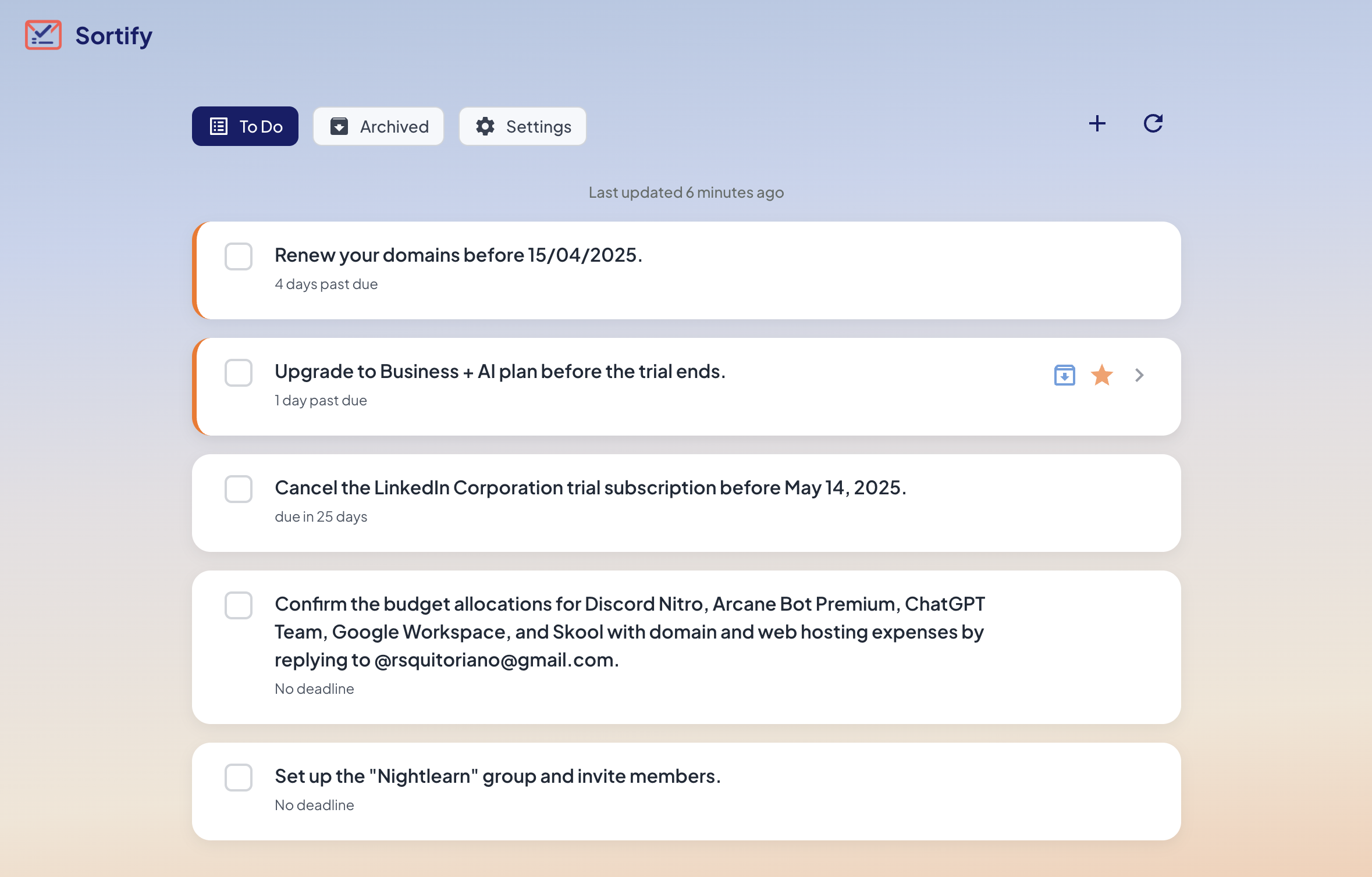
Task: Add a new task with plus icon
Action: point(1097,123)
